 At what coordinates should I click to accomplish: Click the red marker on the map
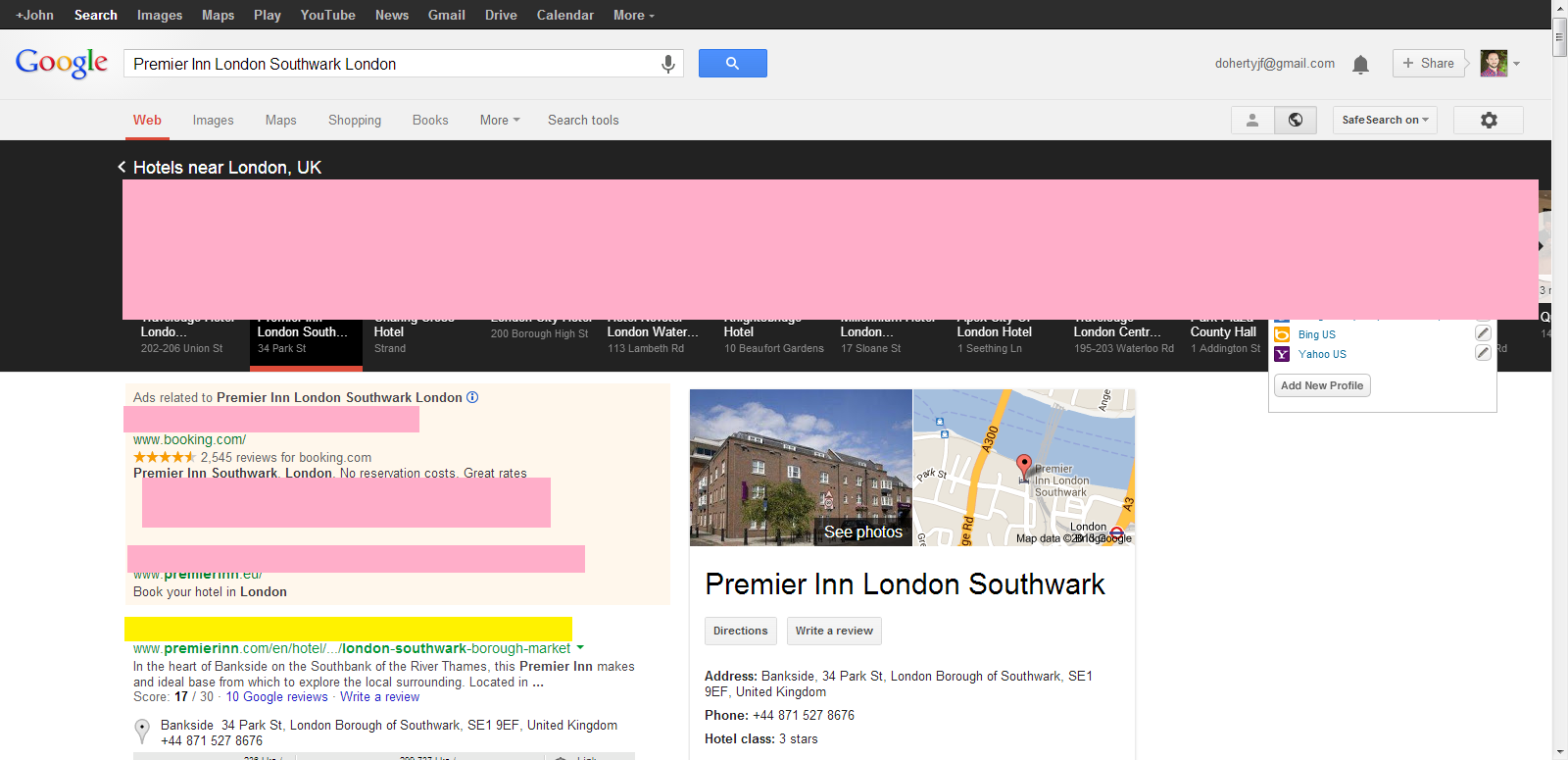click(x=1024, y=465)
